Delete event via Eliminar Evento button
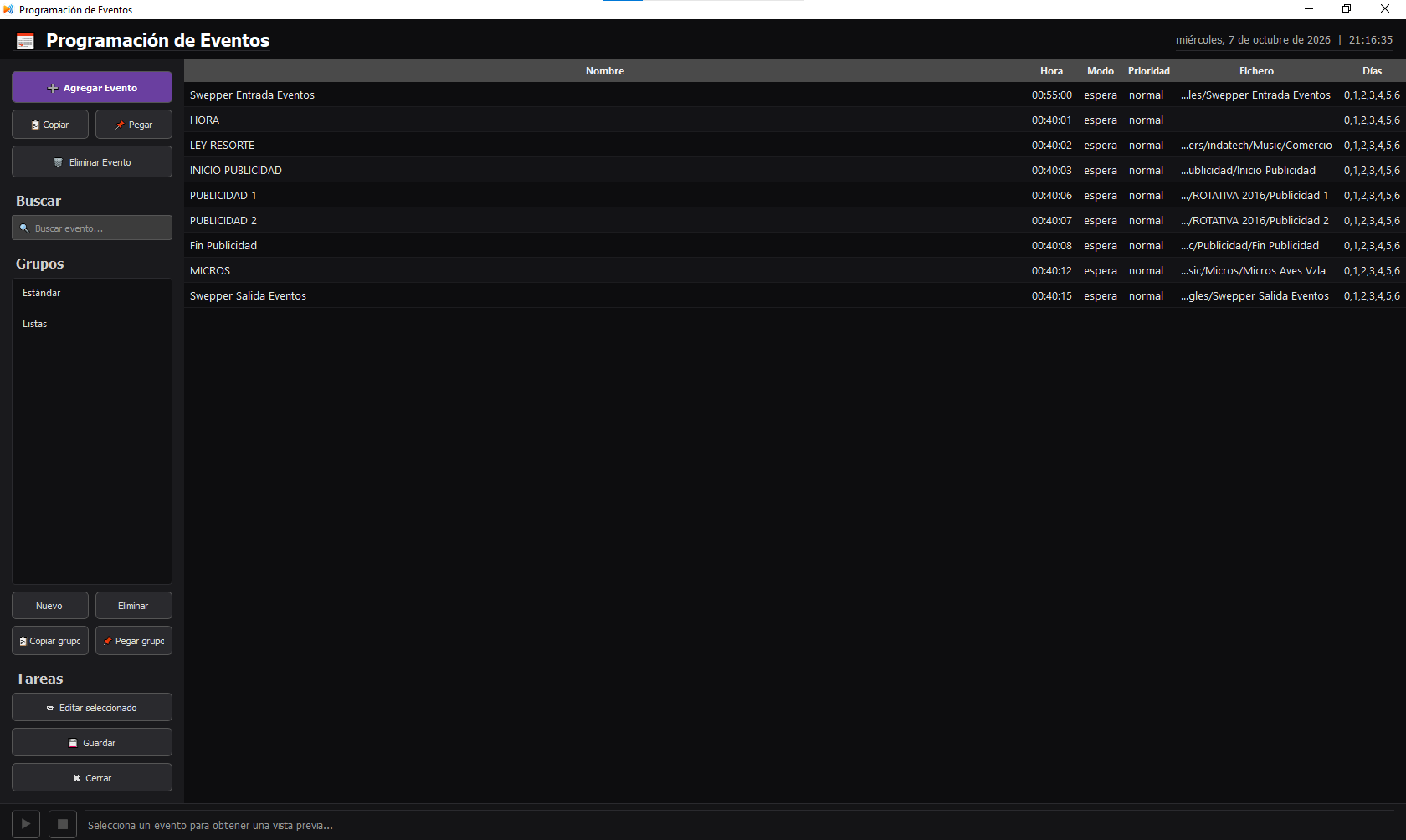 (x=92, y=162)
